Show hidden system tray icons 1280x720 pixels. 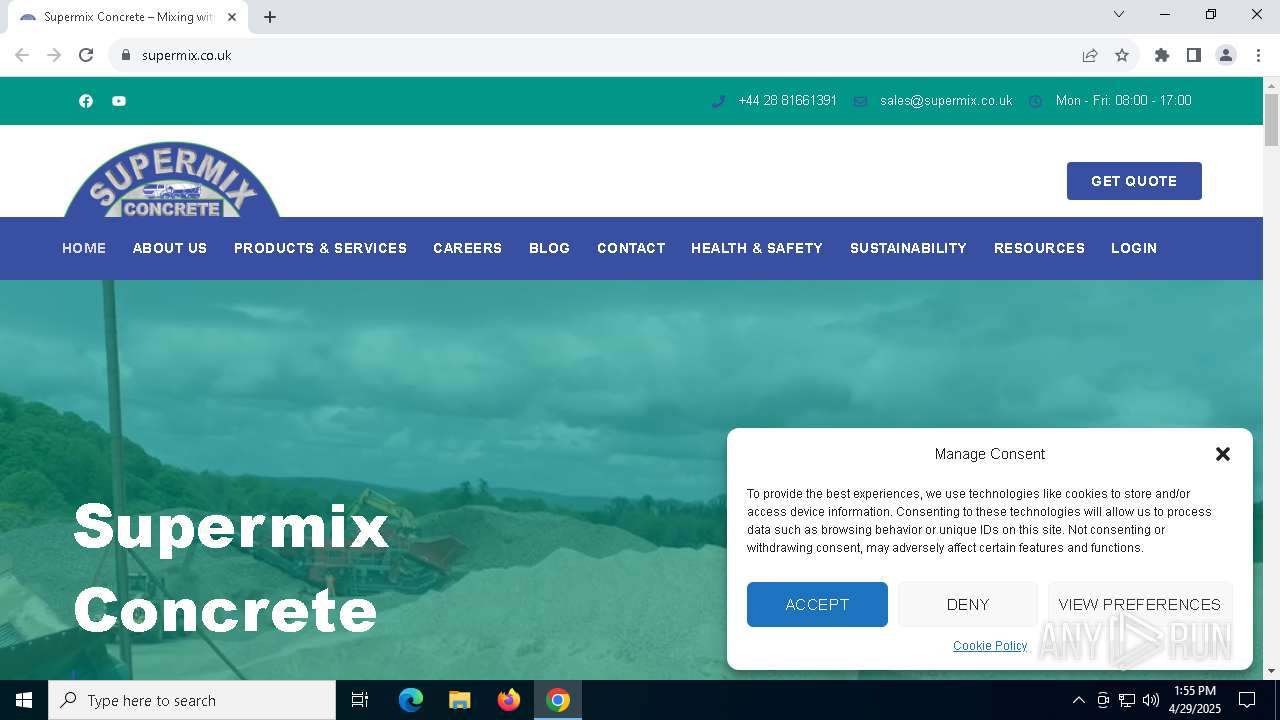point(1078,700)
